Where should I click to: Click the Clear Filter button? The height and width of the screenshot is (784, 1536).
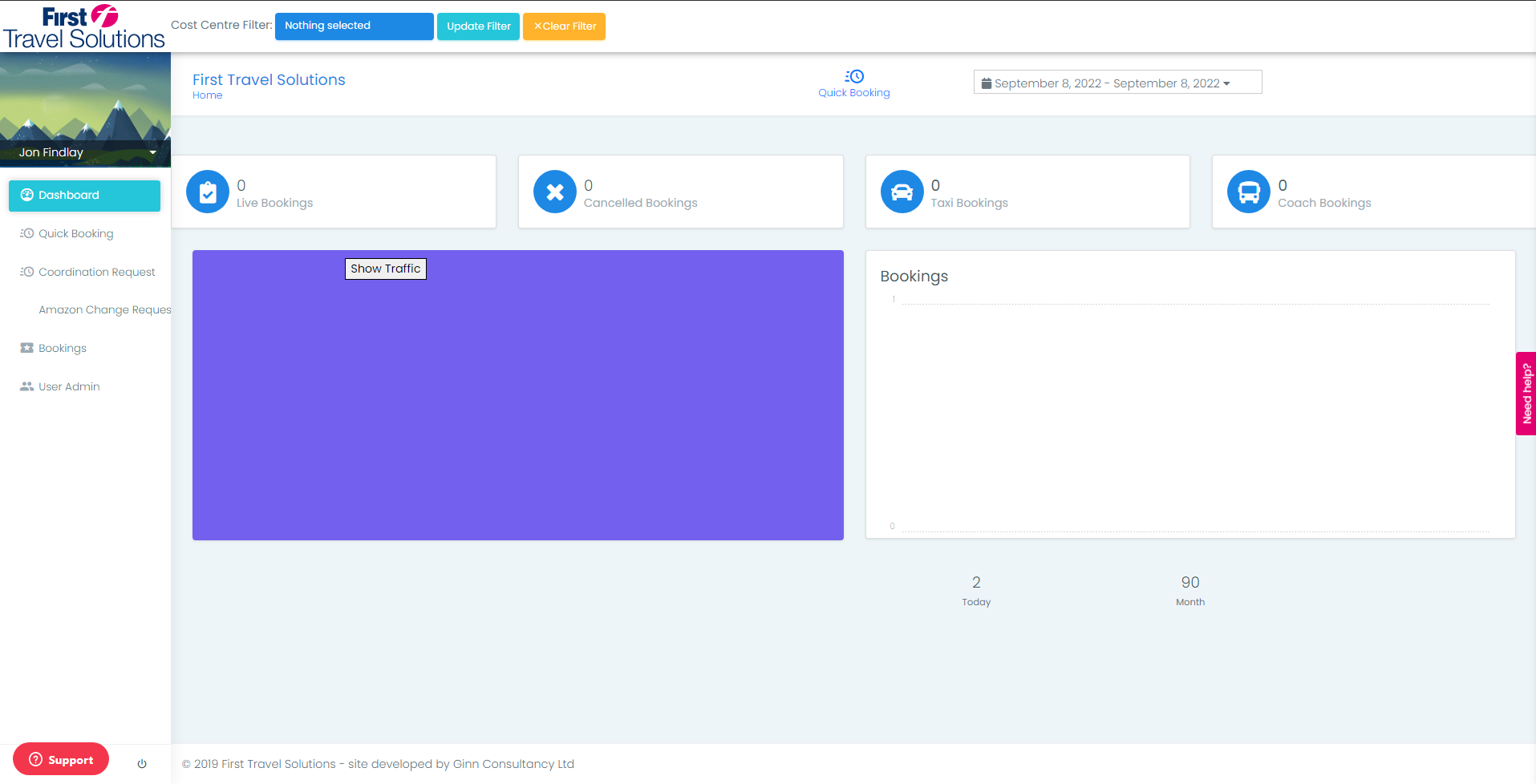pos(564,26)
